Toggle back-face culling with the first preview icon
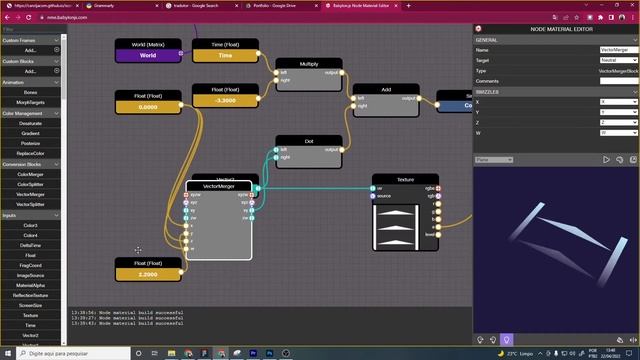The width and height of the screenshot is (640, 360). [x=480, y=340]
